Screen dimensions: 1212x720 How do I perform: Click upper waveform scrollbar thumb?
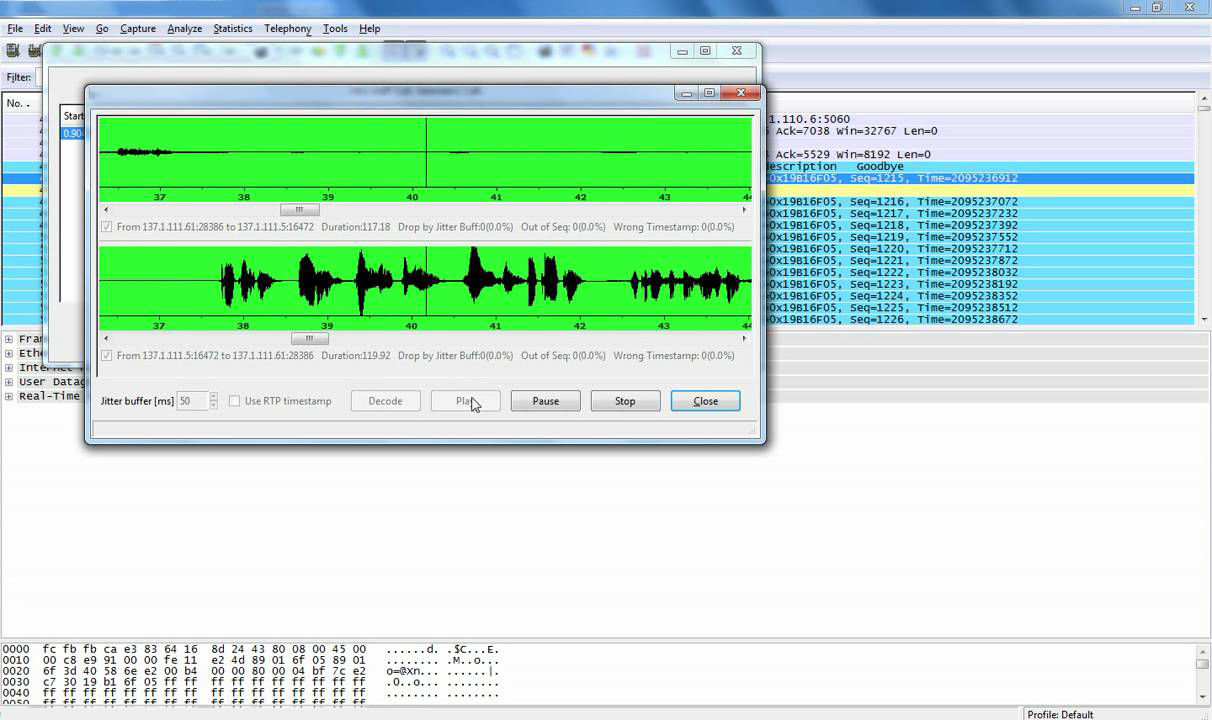[299, 210]
